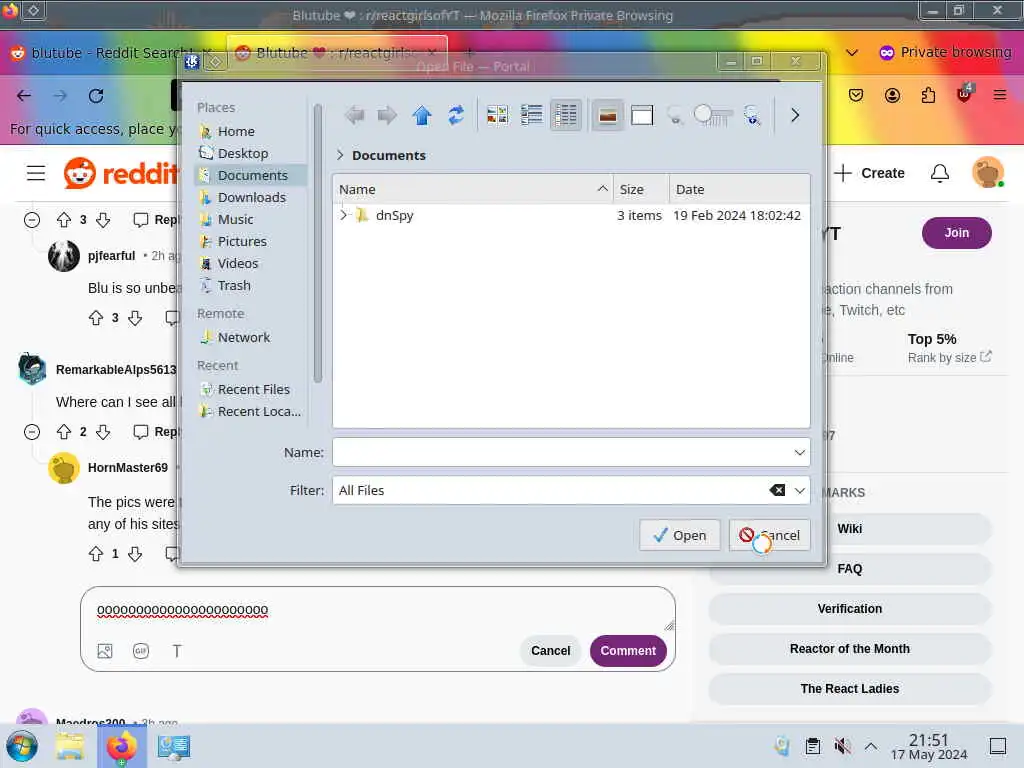The image size is (1024, 768).
Task: Open Trash in Places sidebar
Action: [251, 285]
